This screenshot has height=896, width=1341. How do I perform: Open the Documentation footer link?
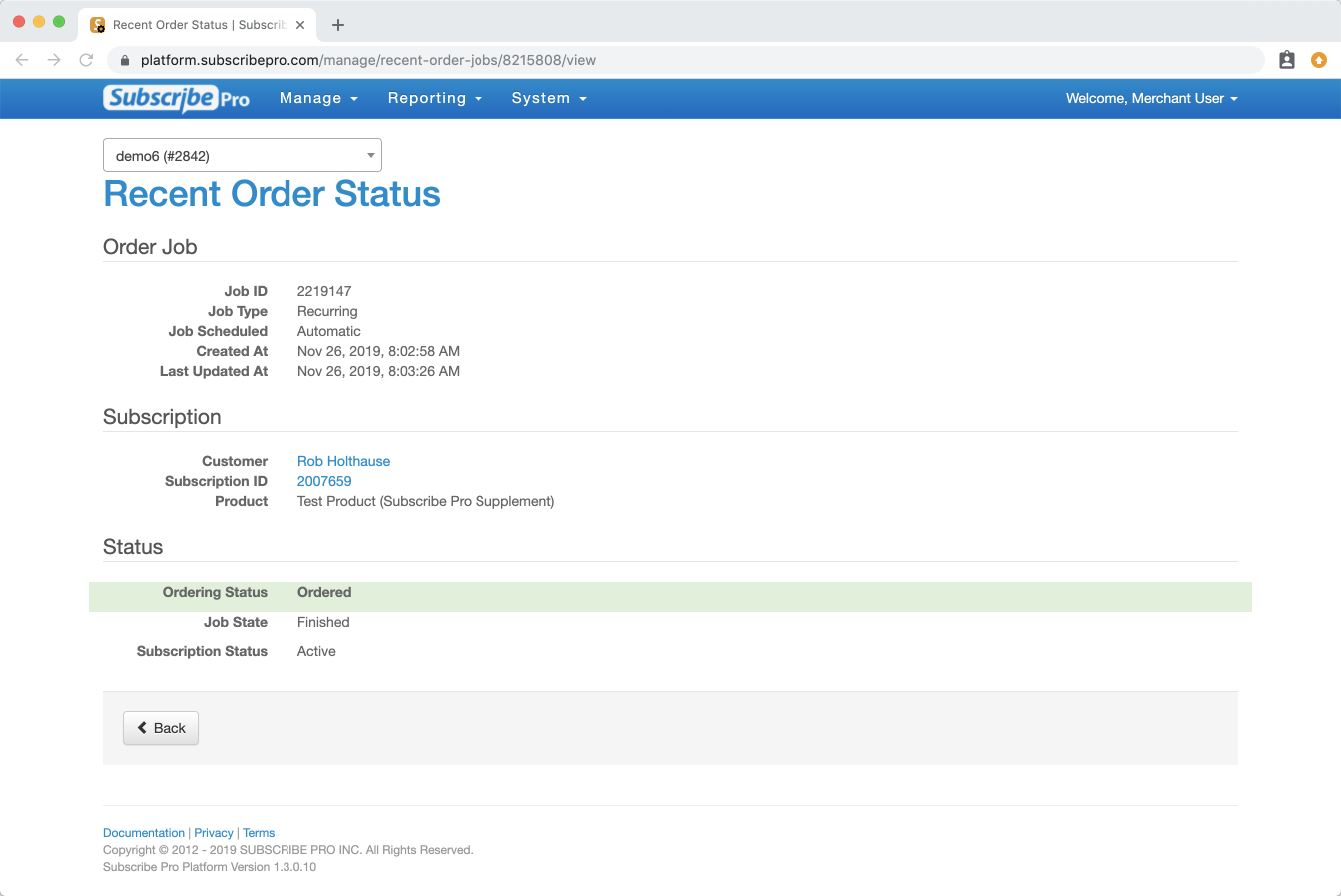coord(144,833)
